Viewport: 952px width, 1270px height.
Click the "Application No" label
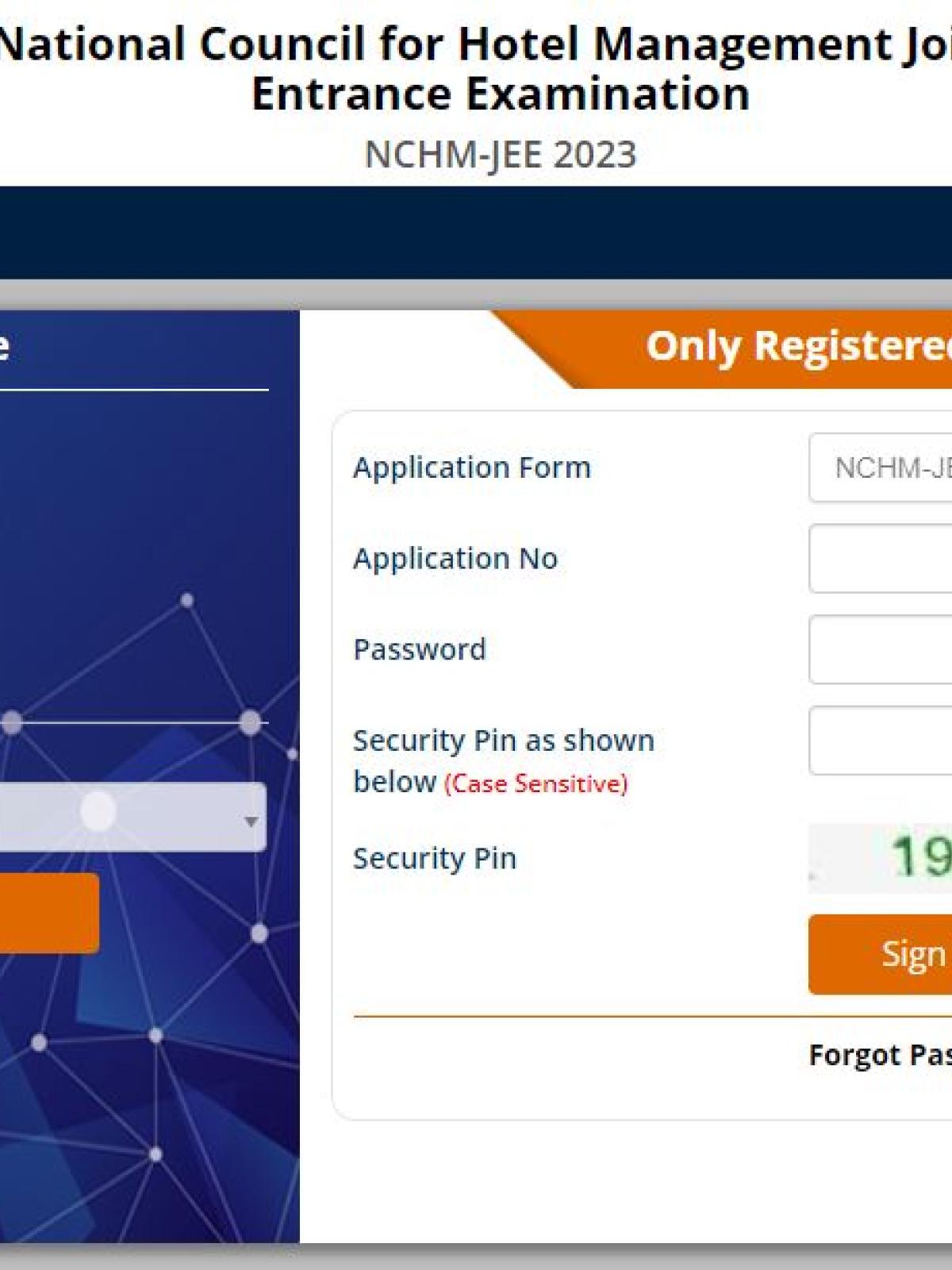455,558
